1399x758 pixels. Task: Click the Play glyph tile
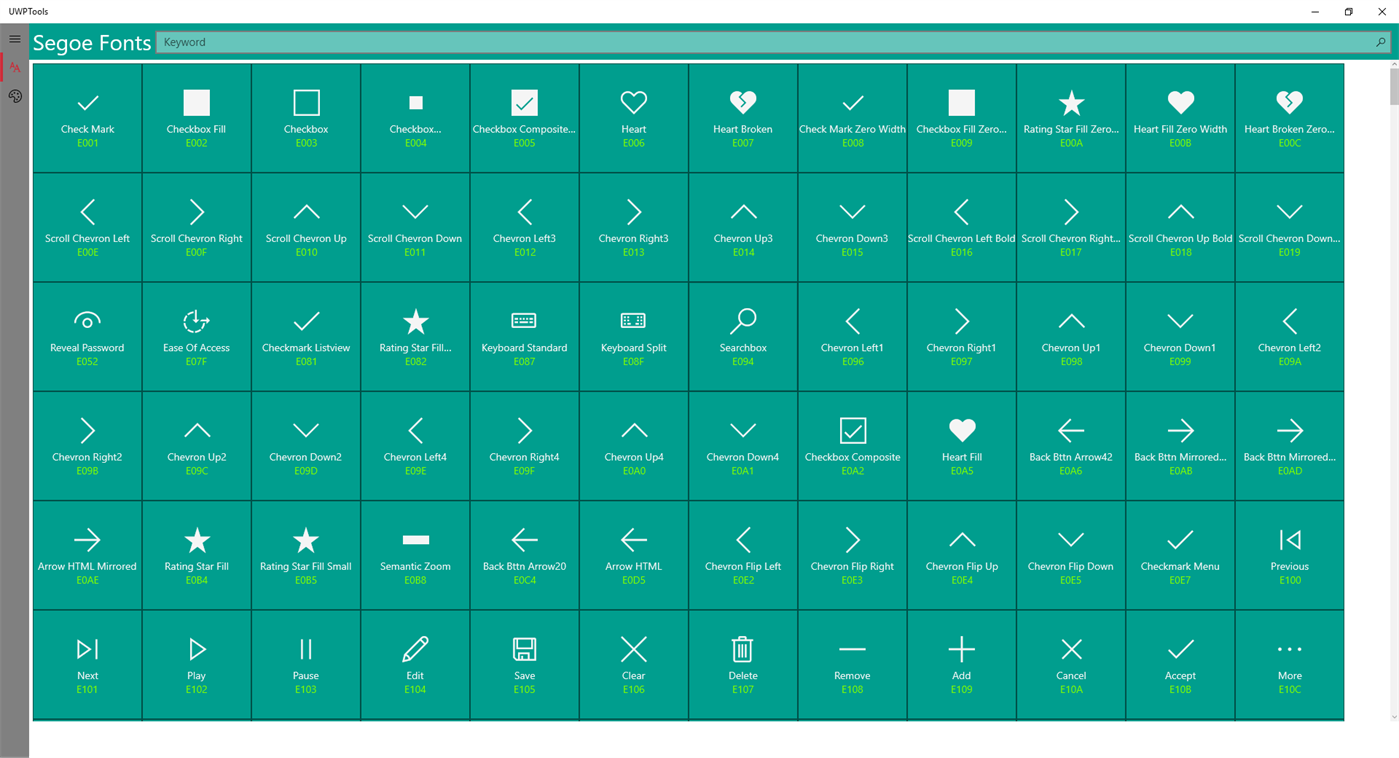tap(196, 662)
